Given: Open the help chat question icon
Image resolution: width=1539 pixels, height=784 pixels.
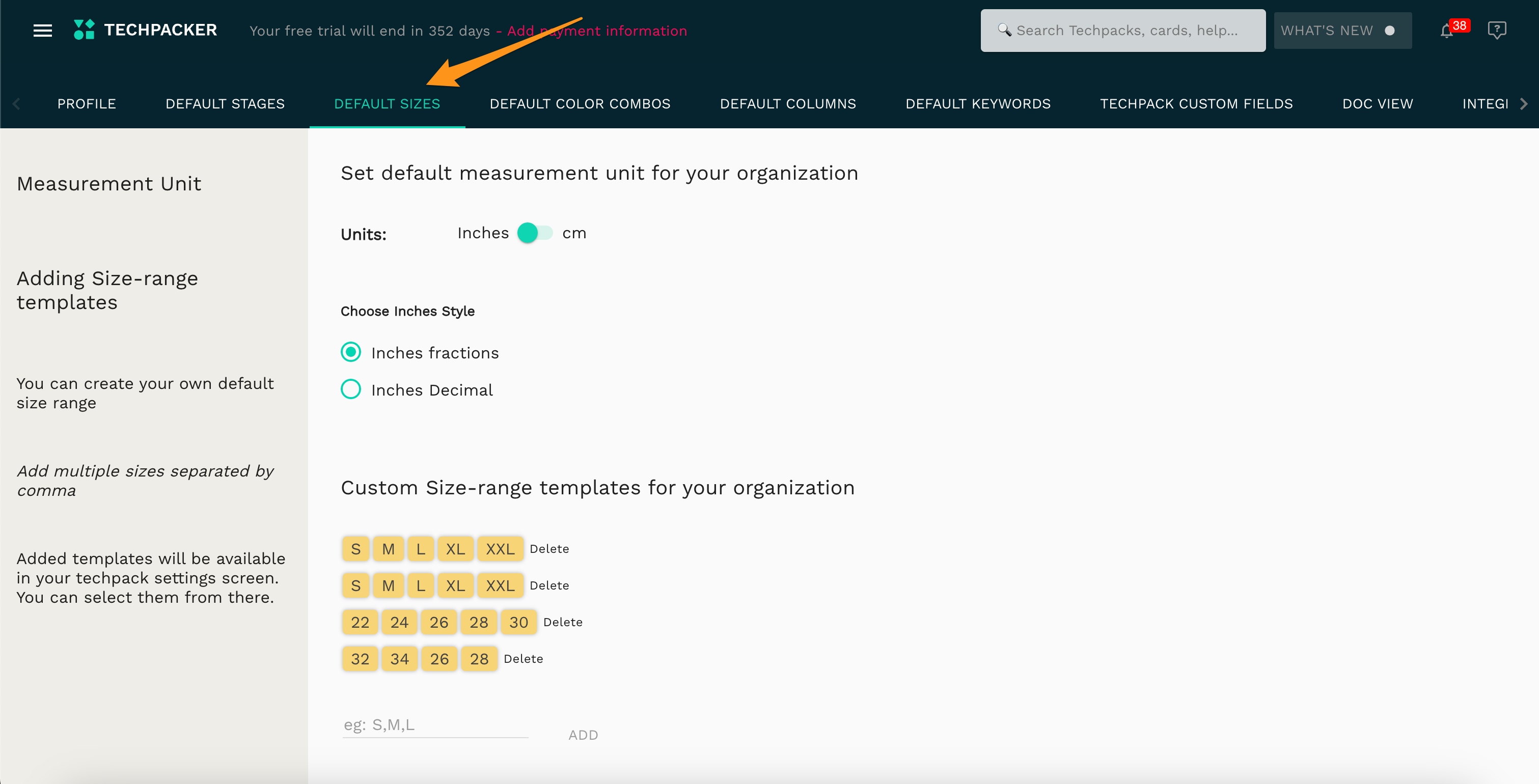Looking at the screenshot, I should (1497, 30).
